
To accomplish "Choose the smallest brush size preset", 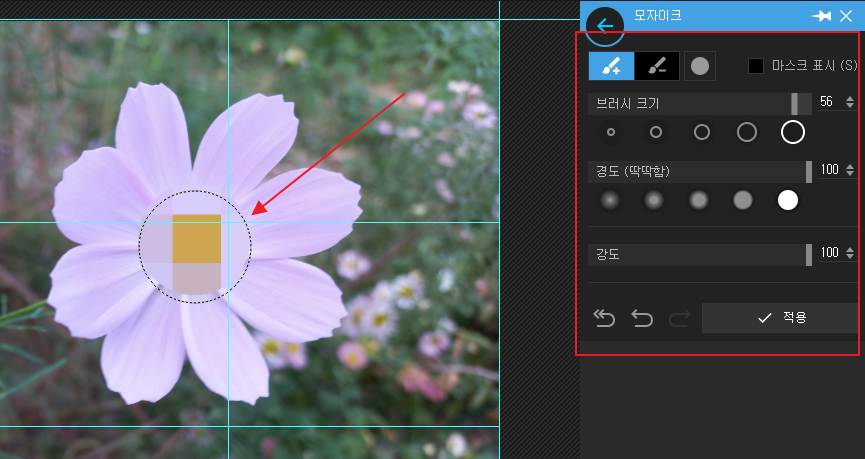I will point(611,132).
